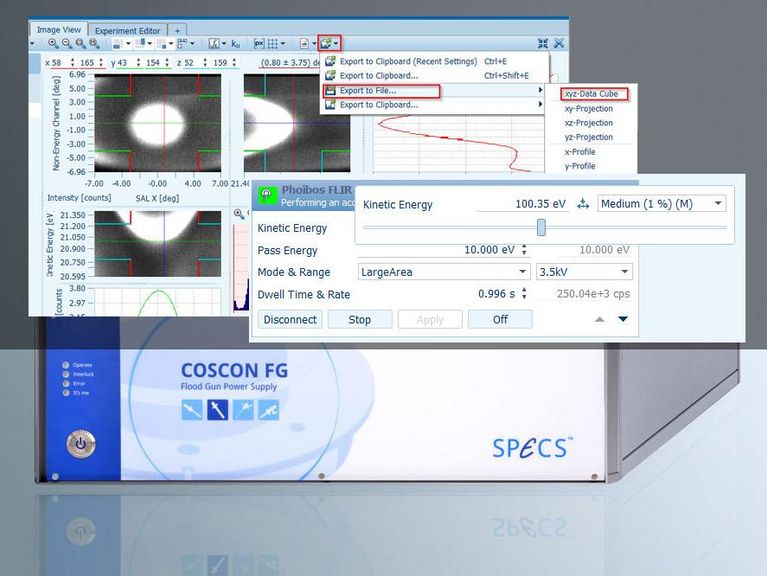
Task: Click the fx function toolbar icon
Action: tap(214, 44)
